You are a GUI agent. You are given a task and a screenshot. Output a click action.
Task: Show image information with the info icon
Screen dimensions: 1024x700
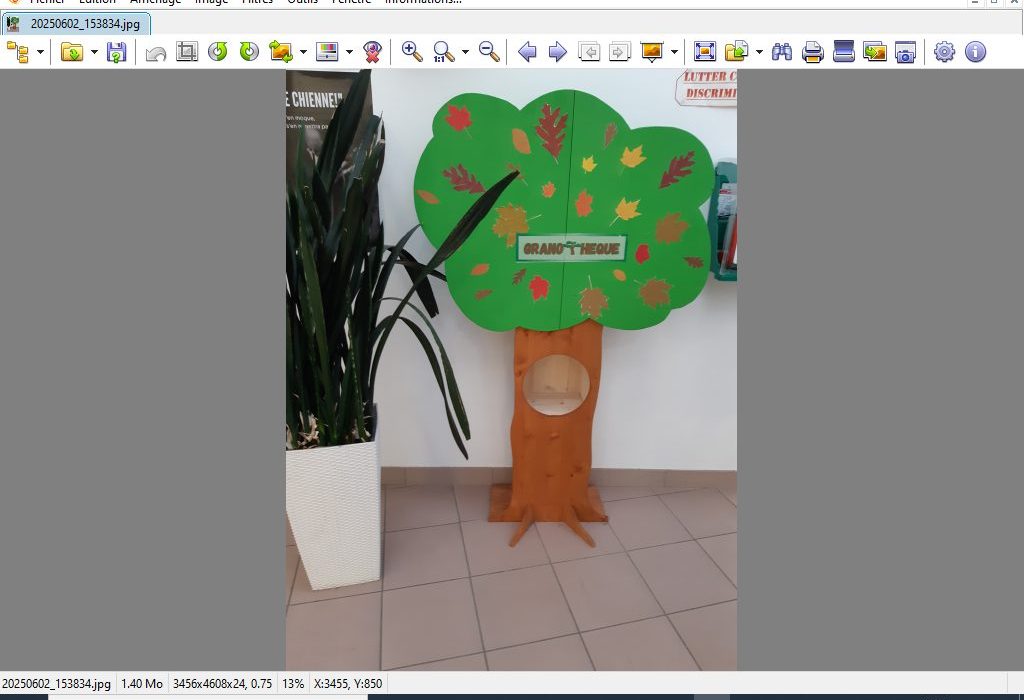click(x=975, y=52)
